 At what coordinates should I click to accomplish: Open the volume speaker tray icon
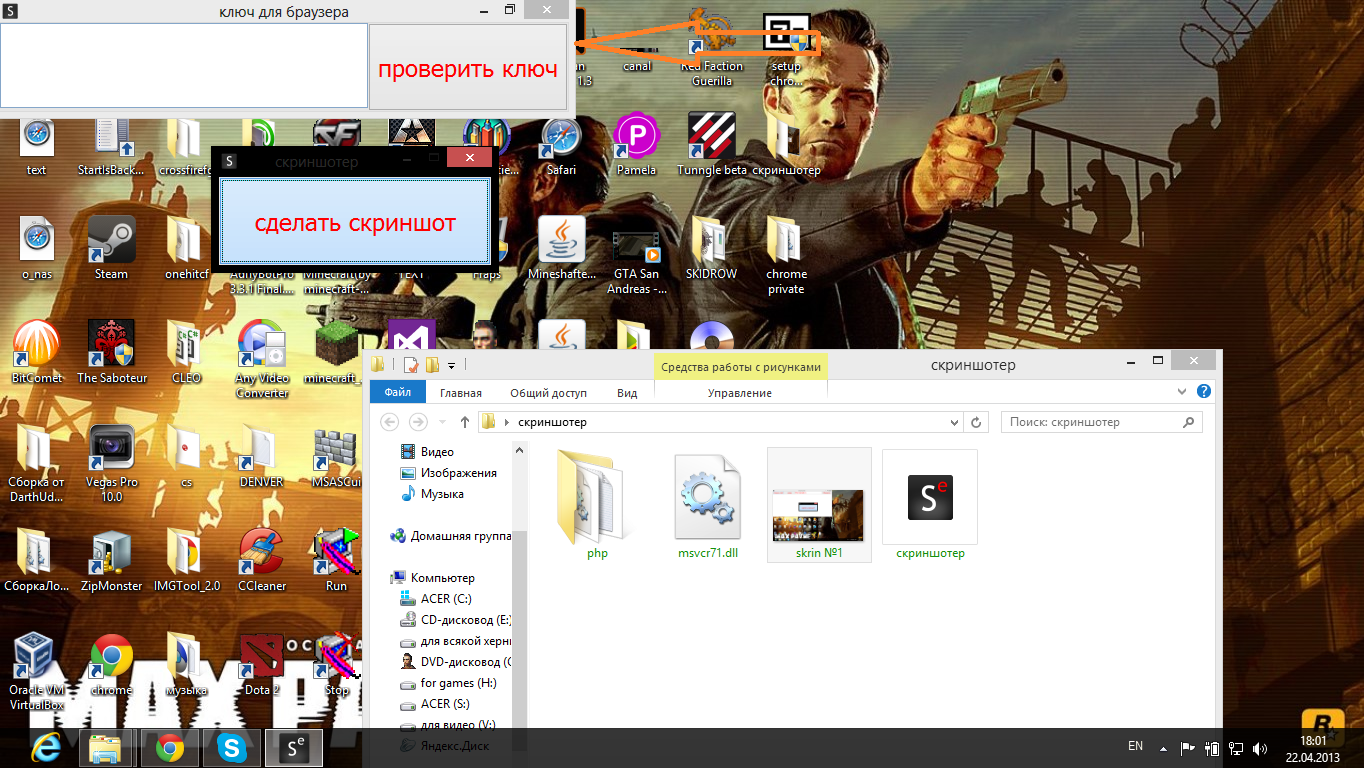(x=1260, y=747)
